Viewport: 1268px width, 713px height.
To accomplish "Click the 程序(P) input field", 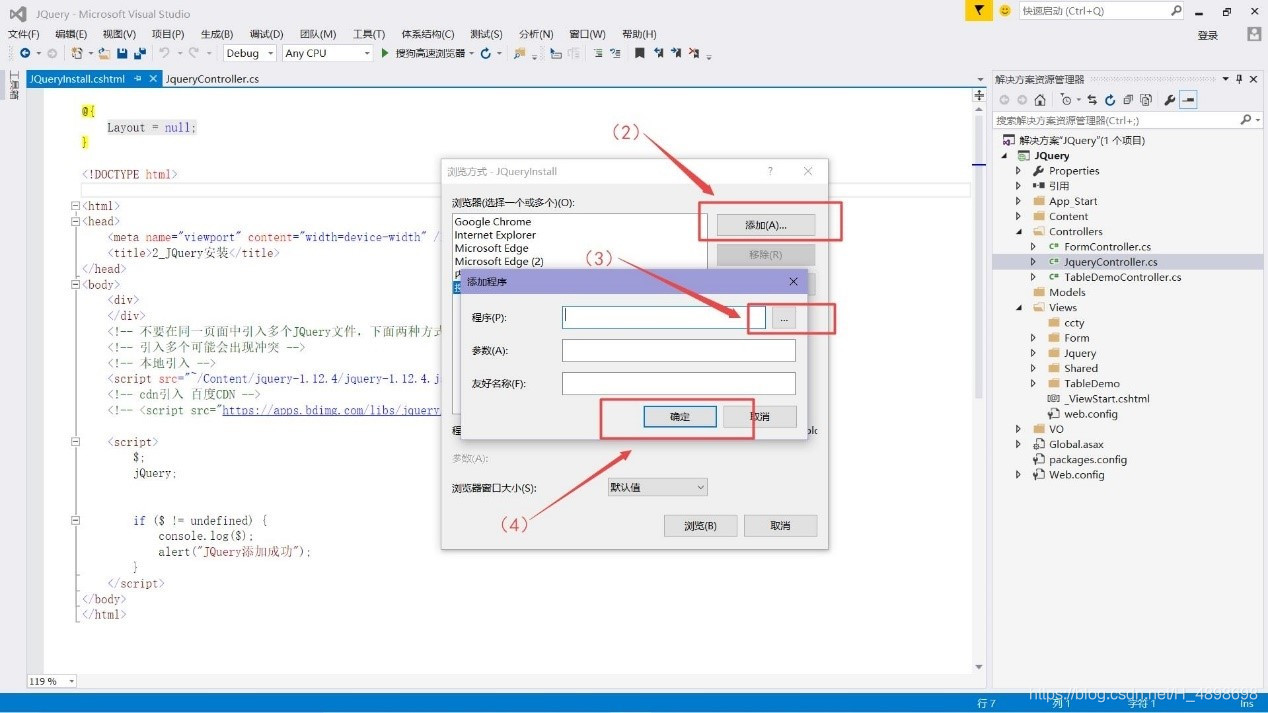I will coord(664,317).
